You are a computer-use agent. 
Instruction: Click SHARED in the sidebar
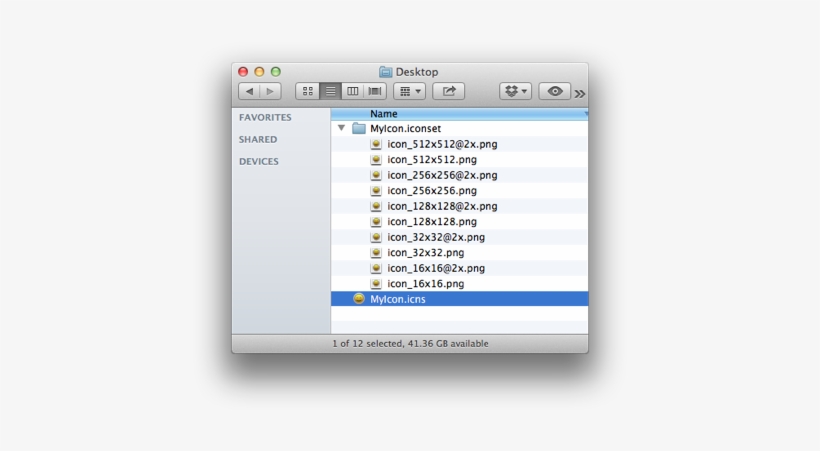(x=258, y=139)
